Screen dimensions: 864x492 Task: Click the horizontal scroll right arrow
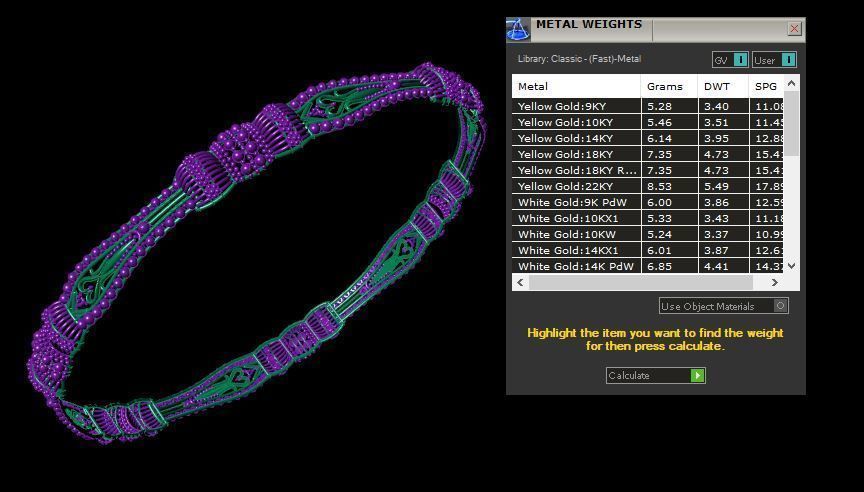pos(774,282)
